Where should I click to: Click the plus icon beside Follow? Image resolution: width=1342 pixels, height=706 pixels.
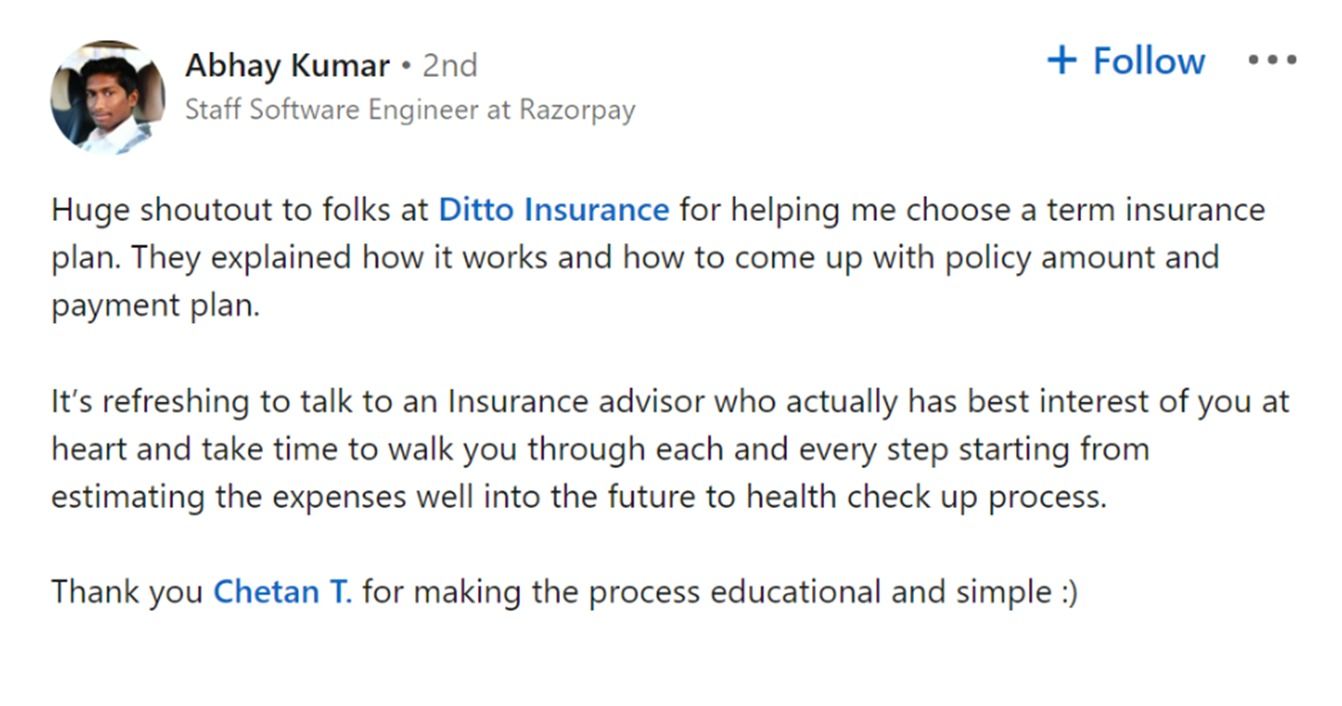tap(1061, 60)
